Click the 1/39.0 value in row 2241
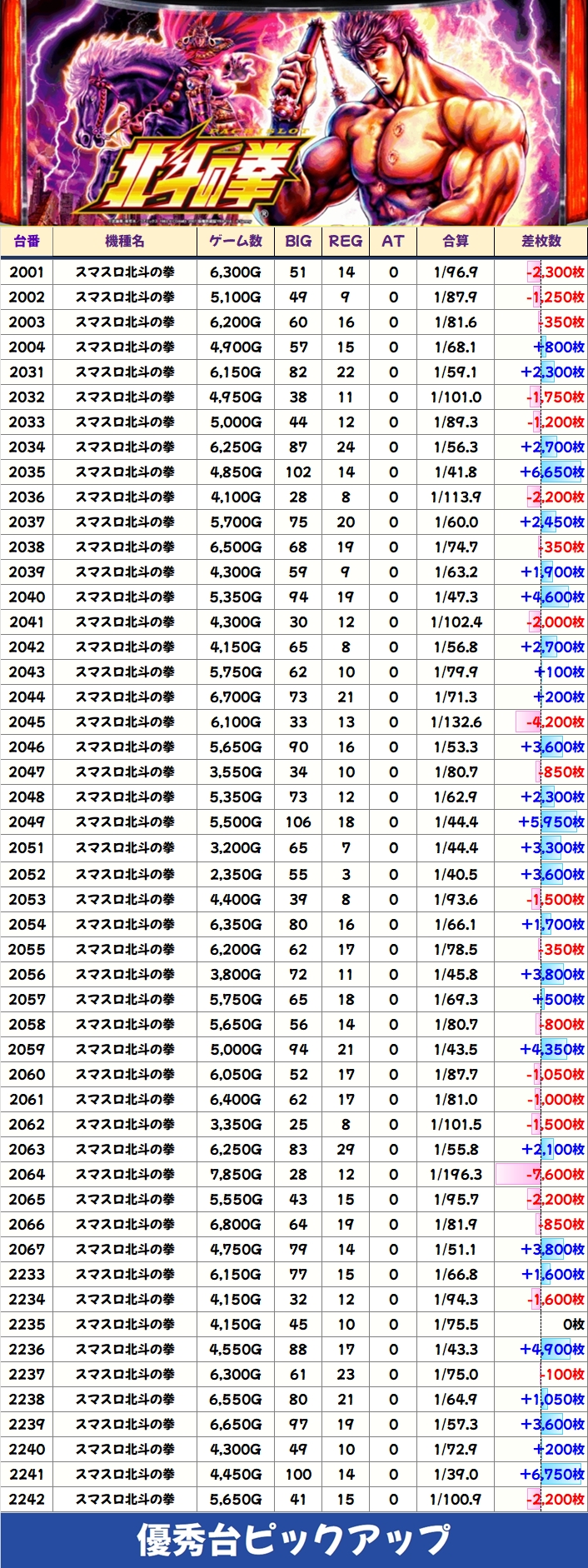 click(456, 1474)
